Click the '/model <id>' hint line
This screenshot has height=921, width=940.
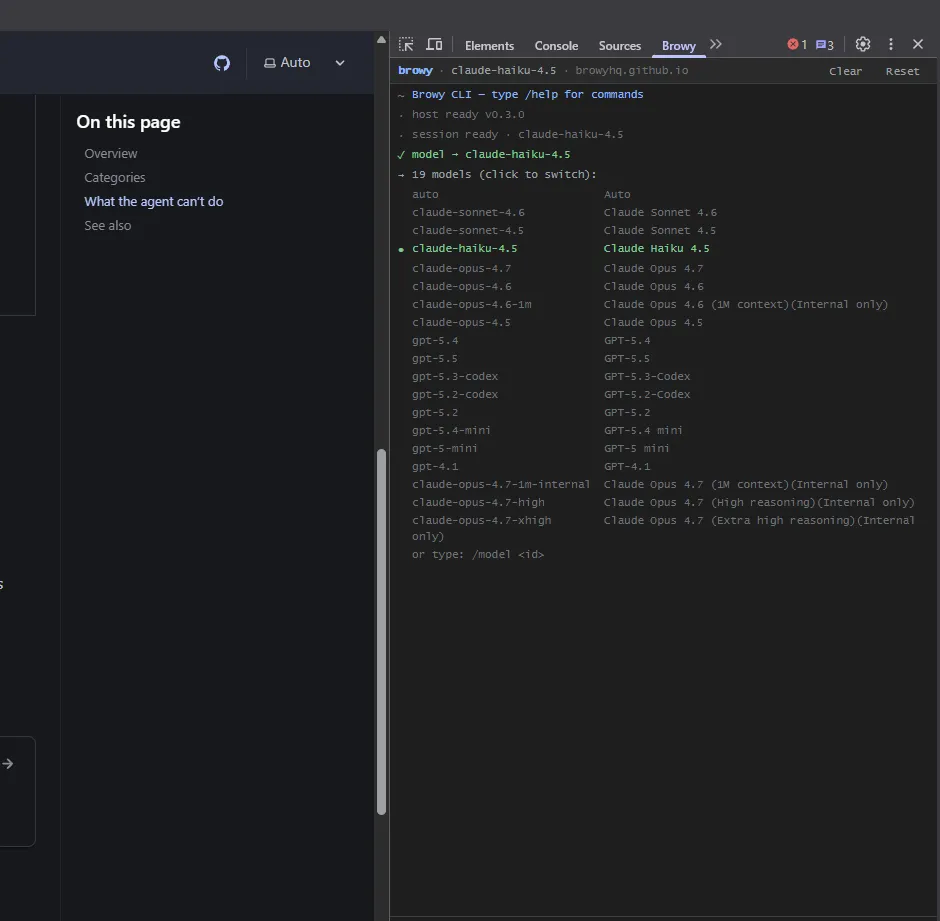[x=478, y=555]
